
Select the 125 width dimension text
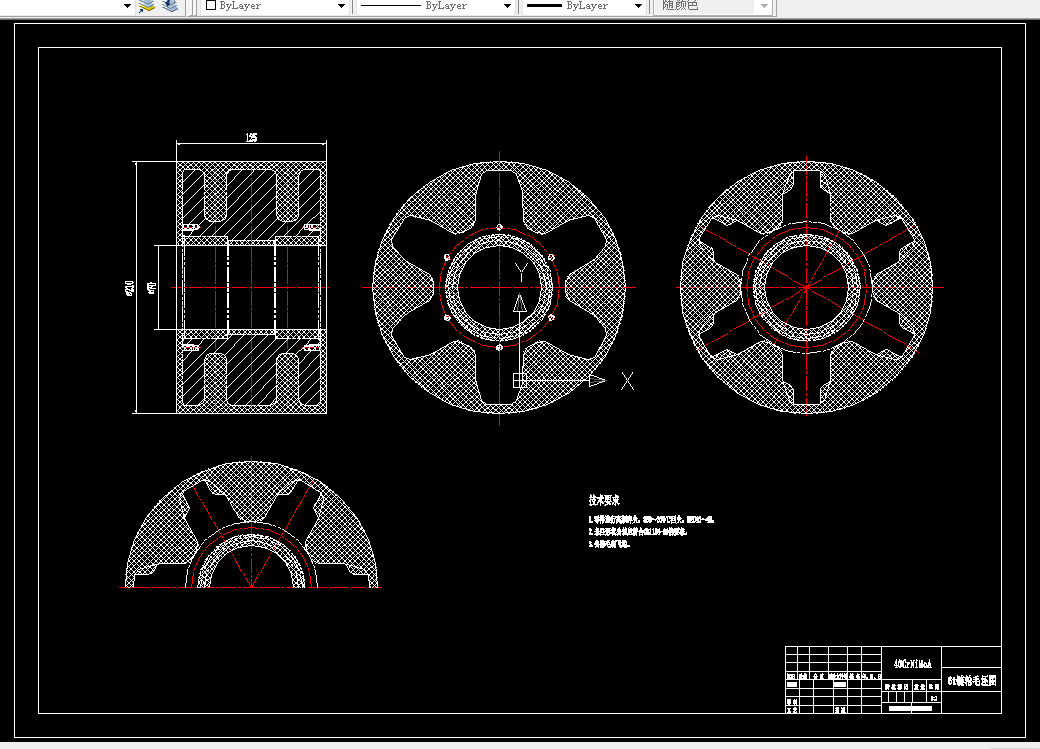click(251, 137)
